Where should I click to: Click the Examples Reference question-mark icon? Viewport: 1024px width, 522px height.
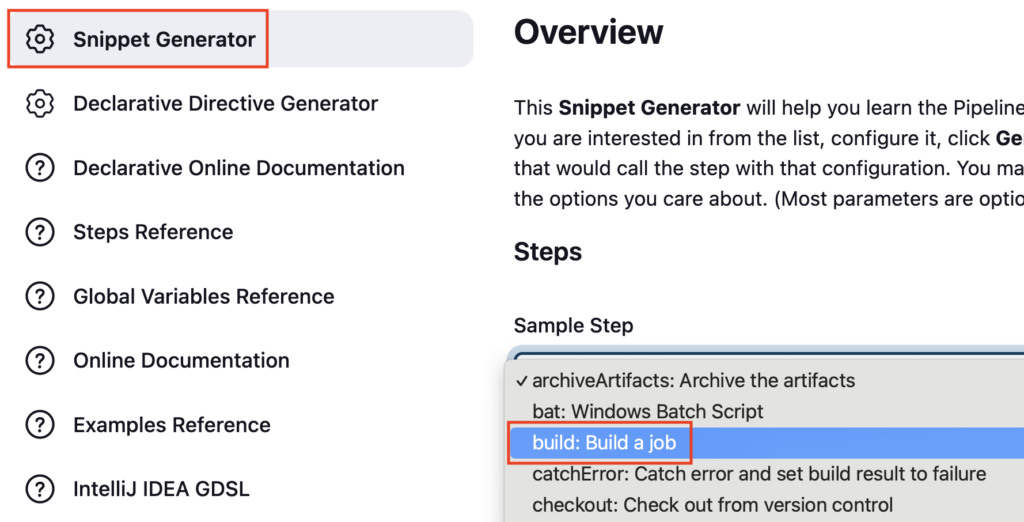pyautogui.click(x=40, y=425)
